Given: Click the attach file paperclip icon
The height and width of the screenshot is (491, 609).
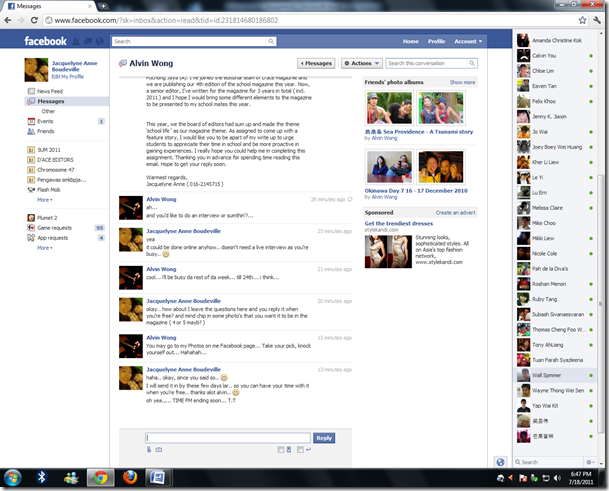Looking at the screenshot, I should coord(149,449).
